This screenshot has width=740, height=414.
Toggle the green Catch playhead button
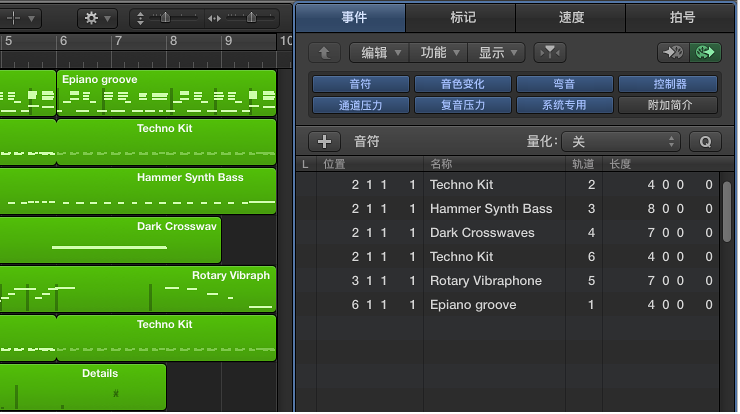tap(705, 53)
